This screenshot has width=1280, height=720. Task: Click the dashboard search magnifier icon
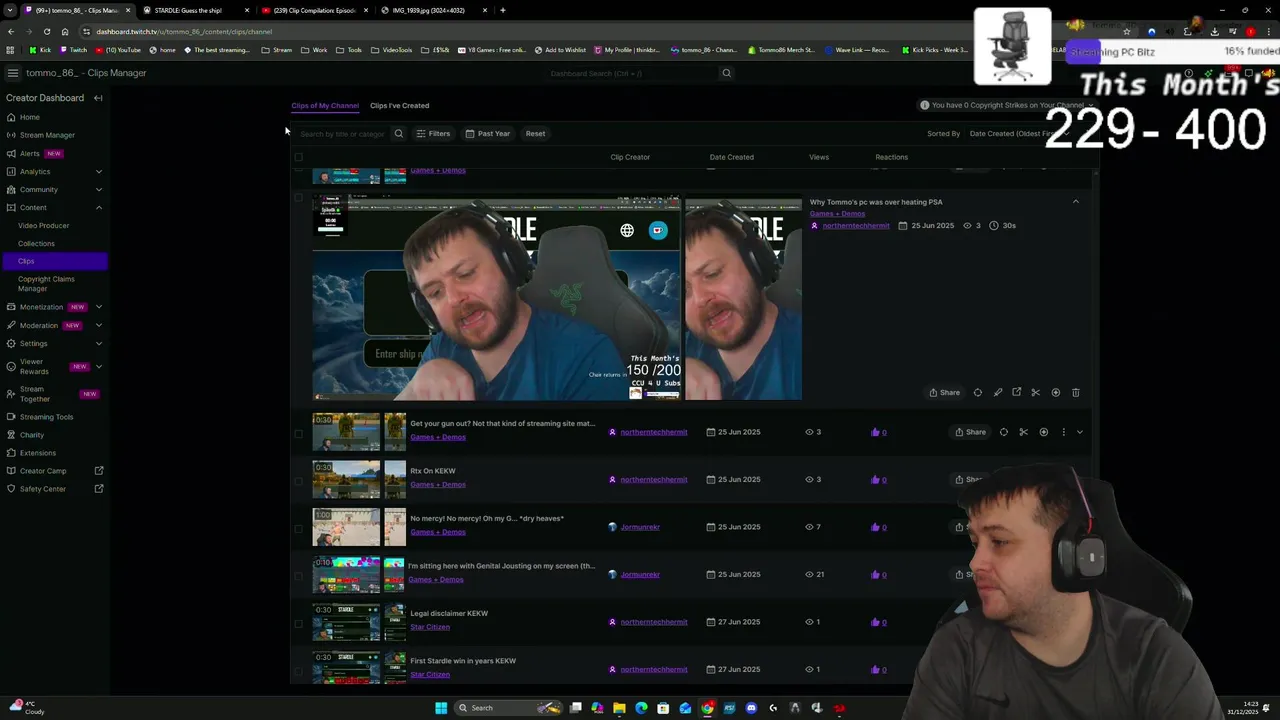(727, 73)
